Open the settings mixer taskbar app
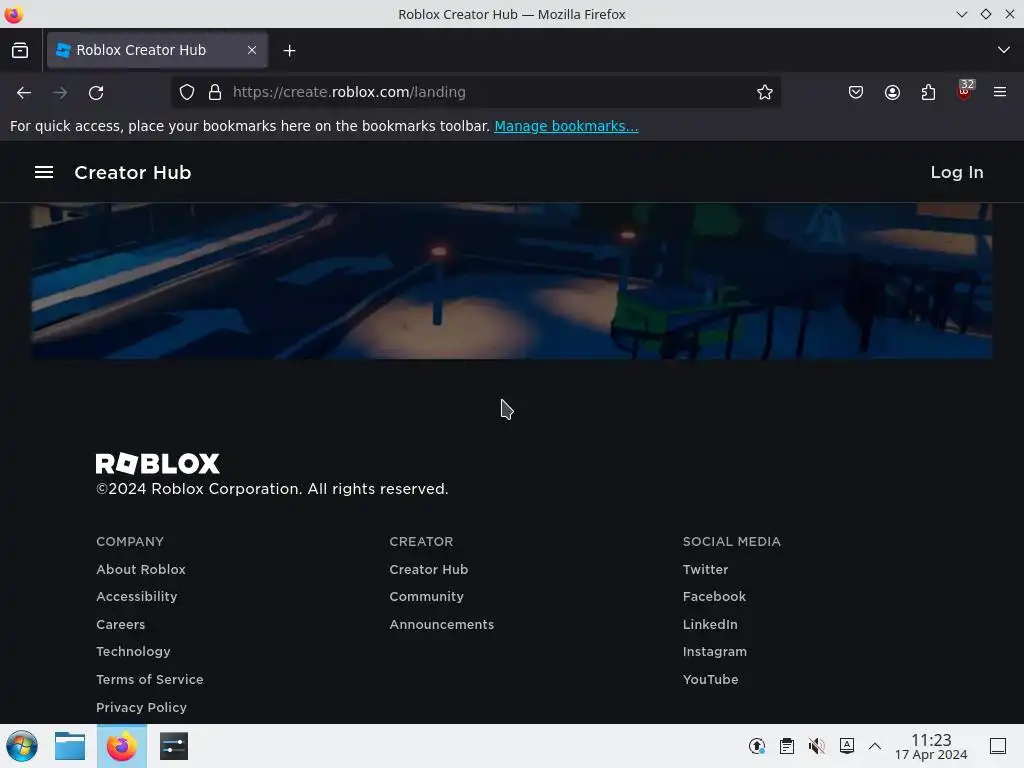Image resolution: width=1024 pixels, height=768 pixels. click(174, 746)
